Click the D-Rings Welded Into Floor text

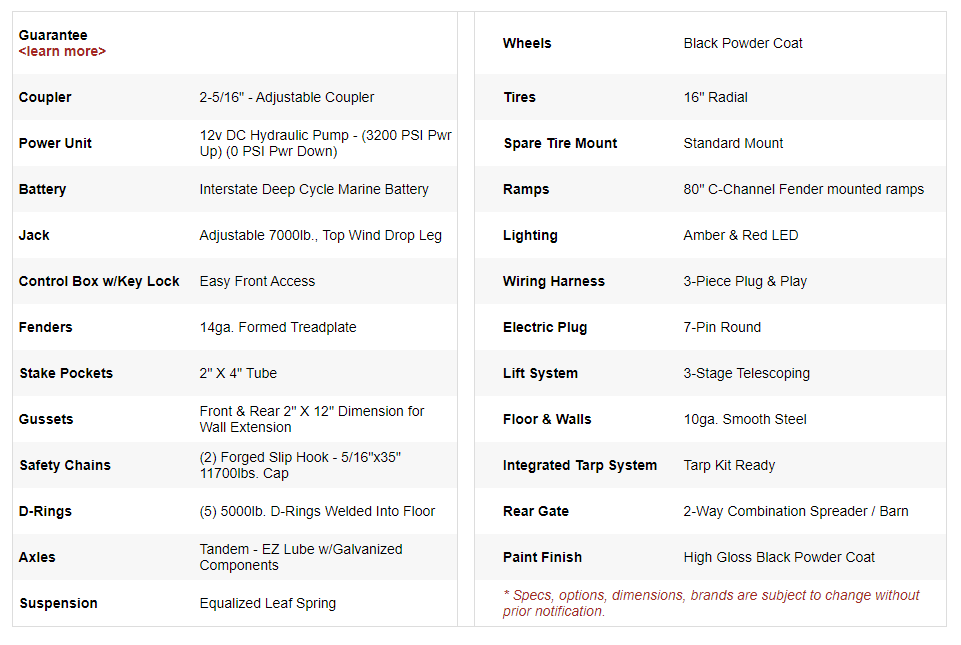tap(317, 511)
